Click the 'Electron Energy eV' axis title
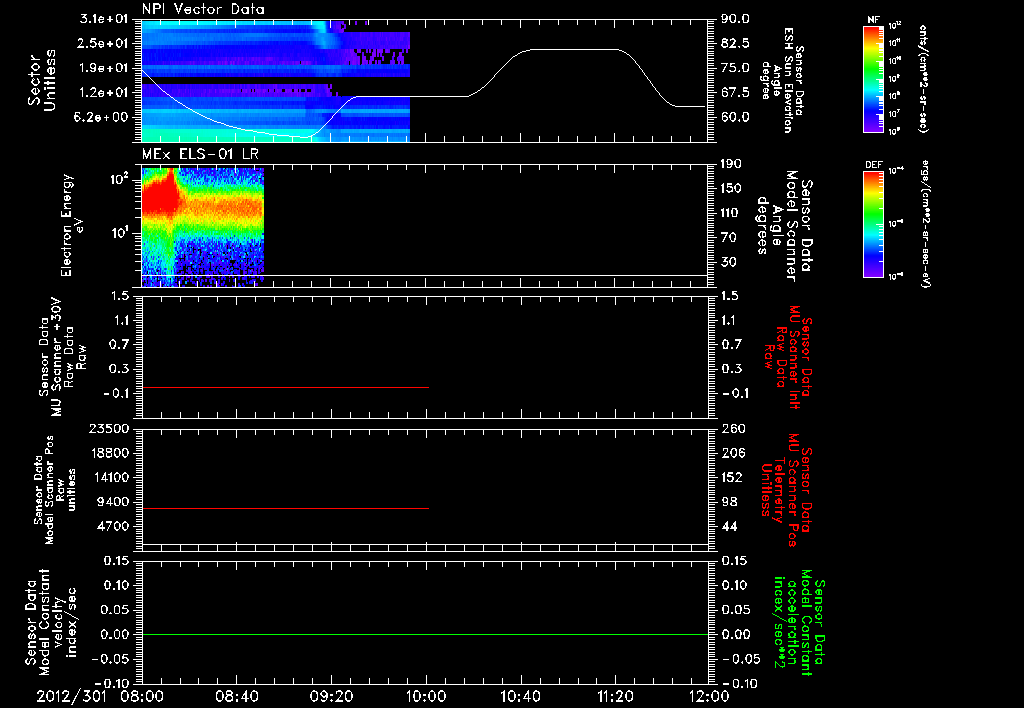Image resolution: width=1024 pixels, height=708 pixels. [x=72, y=225]
